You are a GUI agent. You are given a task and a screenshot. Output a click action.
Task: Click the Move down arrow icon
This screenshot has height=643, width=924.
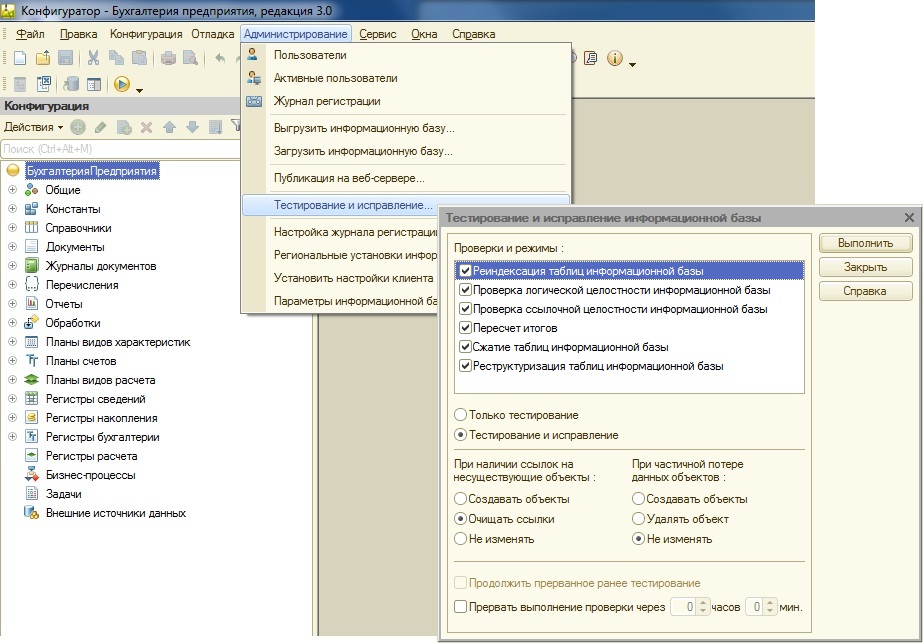(x=192, y=127)
